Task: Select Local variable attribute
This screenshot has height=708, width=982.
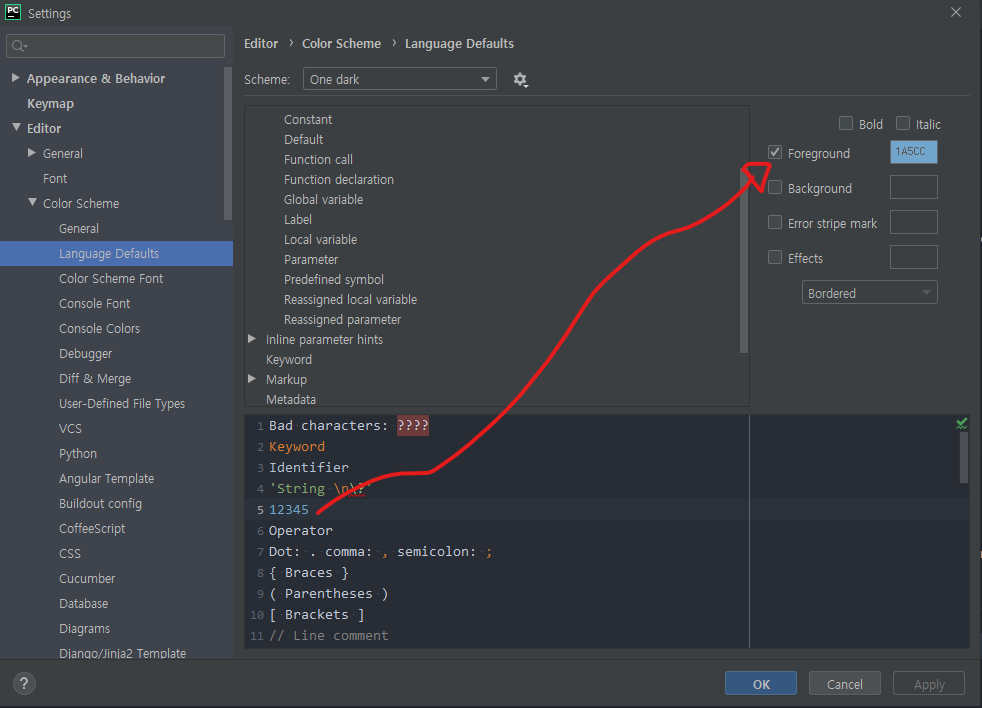Action: tap(320, 239)
